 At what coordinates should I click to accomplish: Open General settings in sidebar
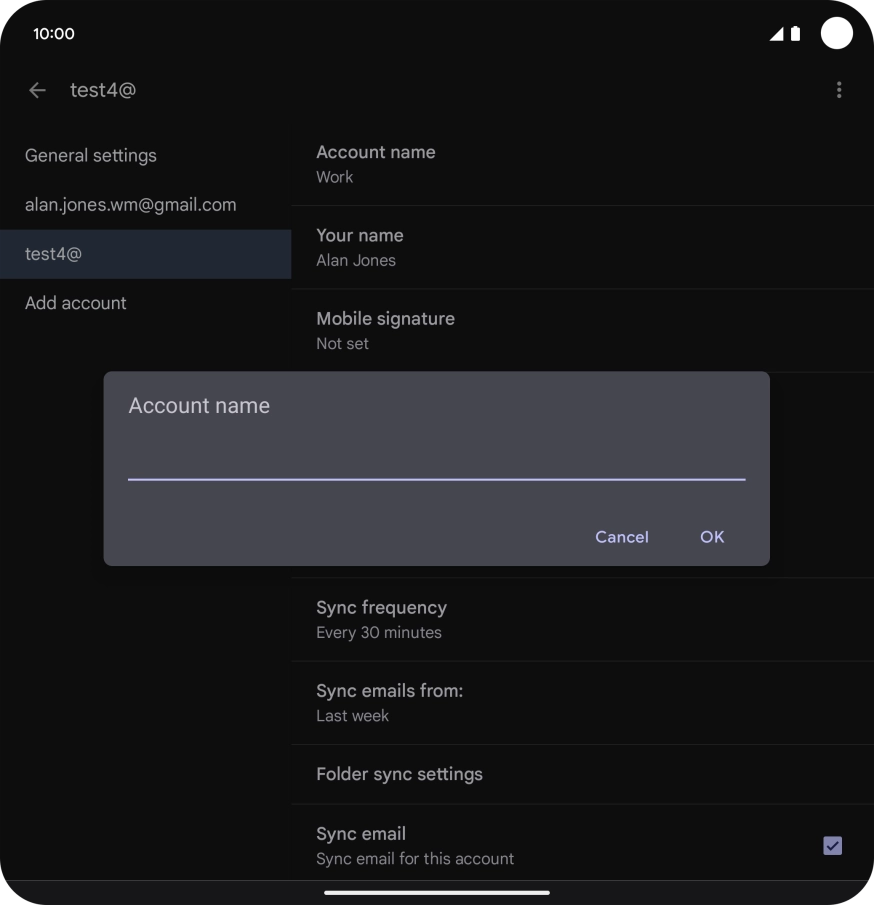91,156
